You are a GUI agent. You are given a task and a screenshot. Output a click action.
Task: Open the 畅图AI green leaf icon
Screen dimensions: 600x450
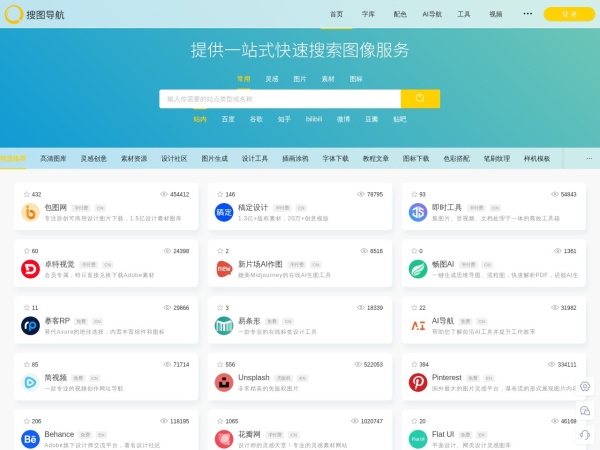pos(418,269)
